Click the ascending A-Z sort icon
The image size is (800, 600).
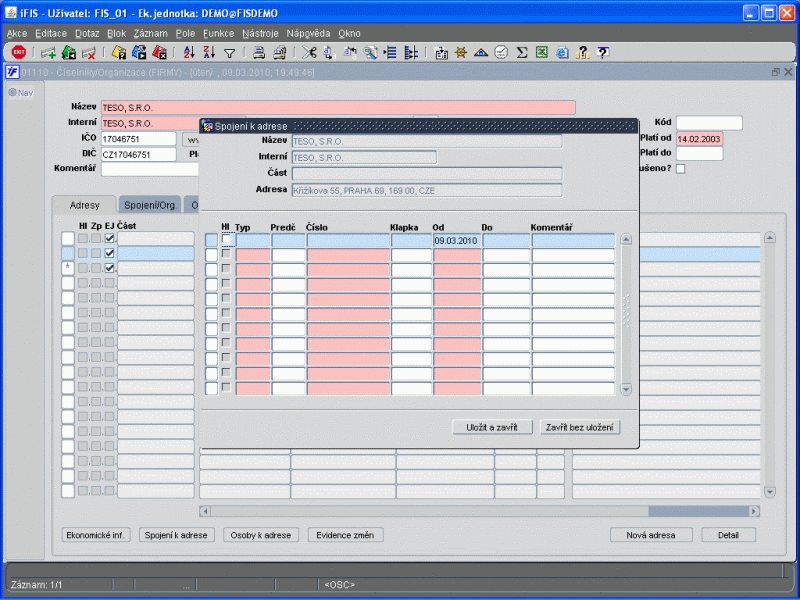click(x=190, y=52)
